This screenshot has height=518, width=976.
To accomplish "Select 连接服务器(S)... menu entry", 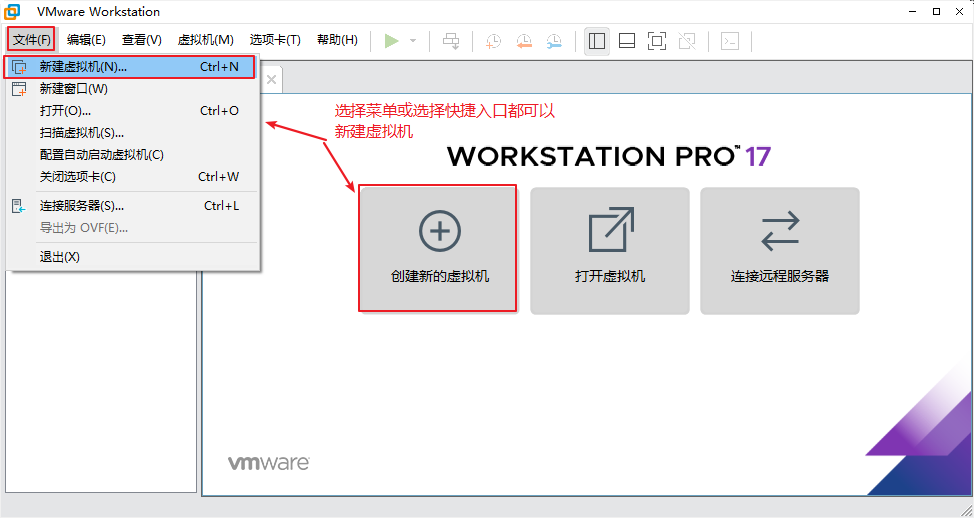I will [132, 206].
